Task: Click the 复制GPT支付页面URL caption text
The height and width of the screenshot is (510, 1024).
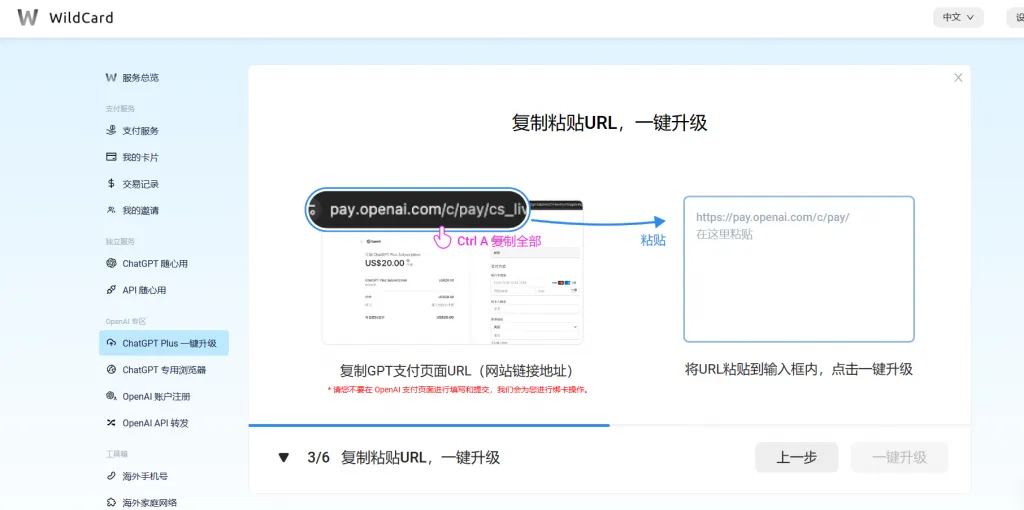Action: point(456,371)
